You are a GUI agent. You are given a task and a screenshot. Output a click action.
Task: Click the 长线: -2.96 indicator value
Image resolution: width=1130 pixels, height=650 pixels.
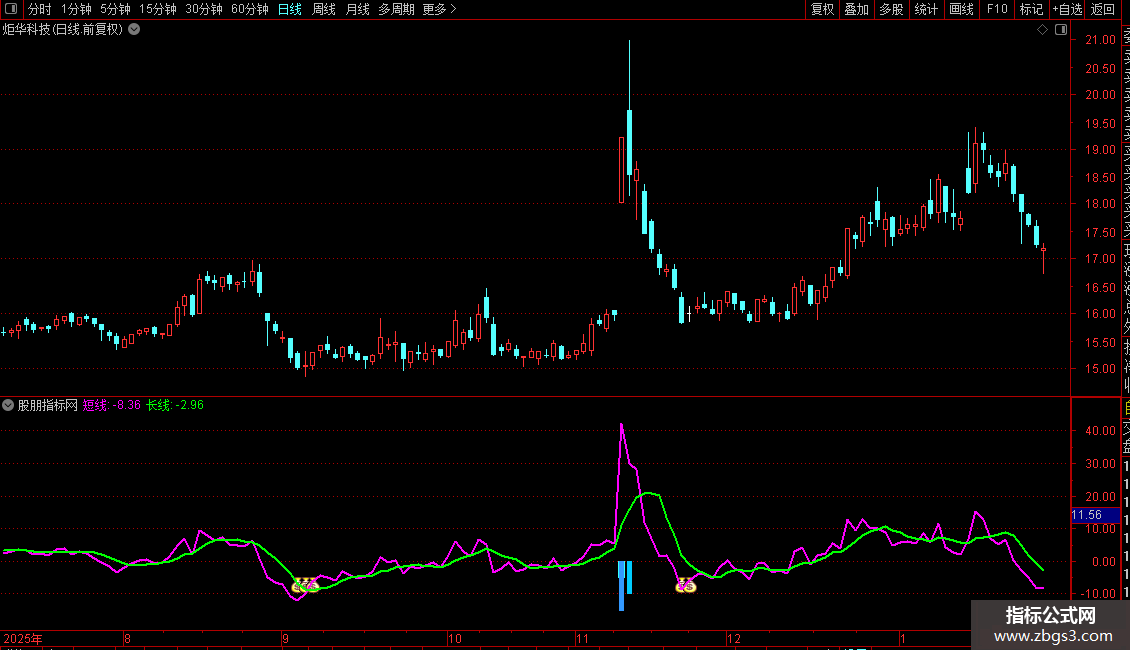tap(175, 405)
